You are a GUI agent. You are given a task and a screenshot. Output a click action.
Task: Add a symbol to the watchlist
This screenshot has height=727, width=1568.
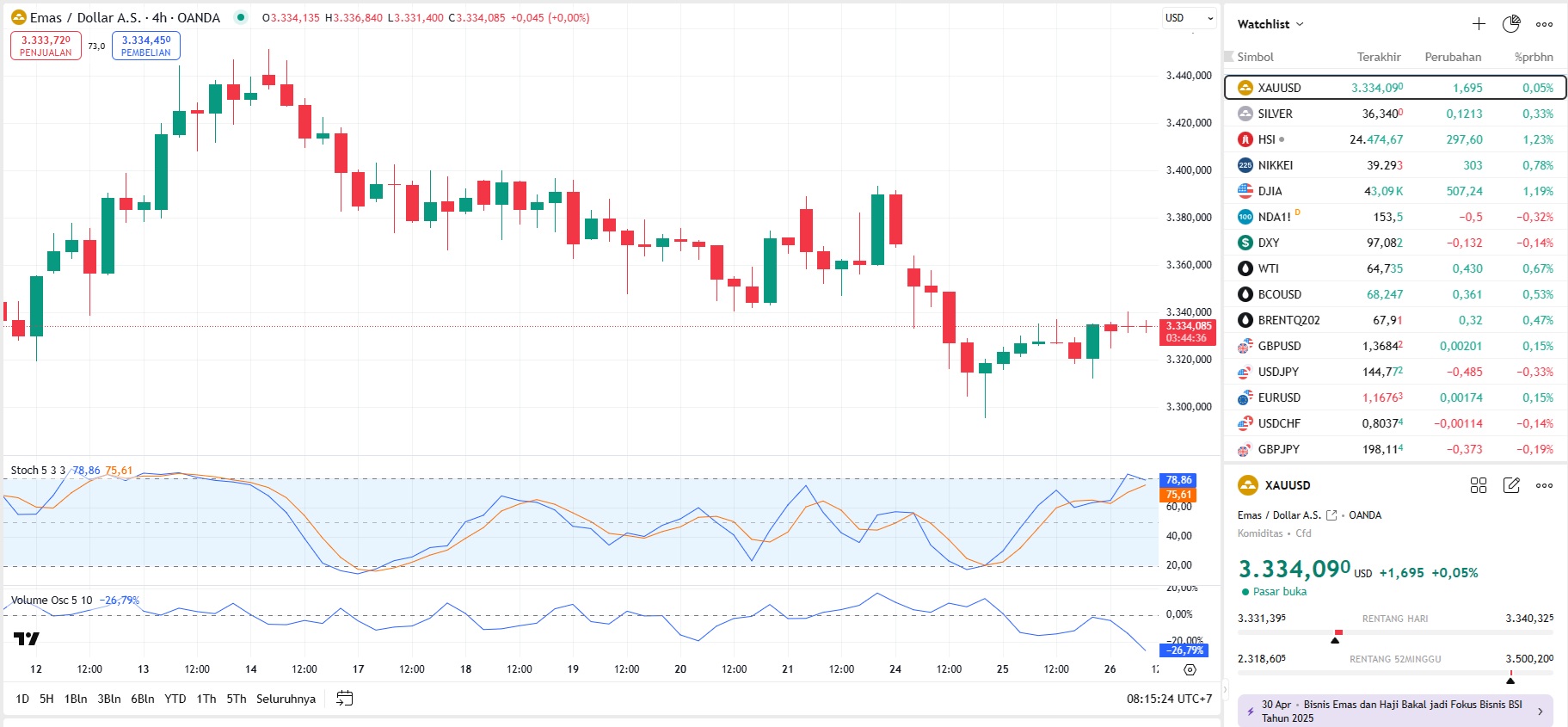click(x=1479, y=24)
